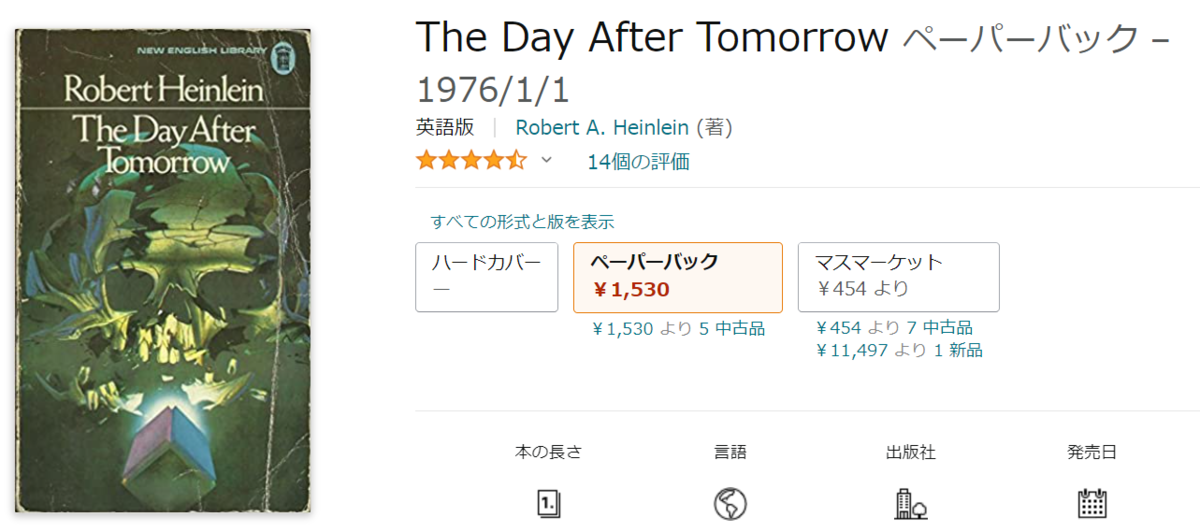Screen dimensions: 1200x532
Task: Click the 出版社 label
Action: (911, 452)
